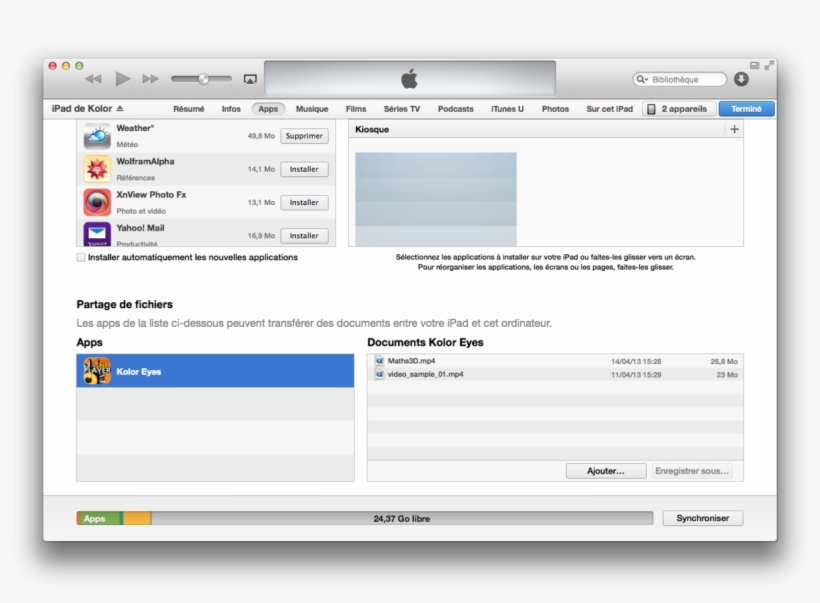Image resolution: width=820 pixels, height=603 pixels.
Task: Click the Apps segment of capacity bar
Action: point(98,519)
